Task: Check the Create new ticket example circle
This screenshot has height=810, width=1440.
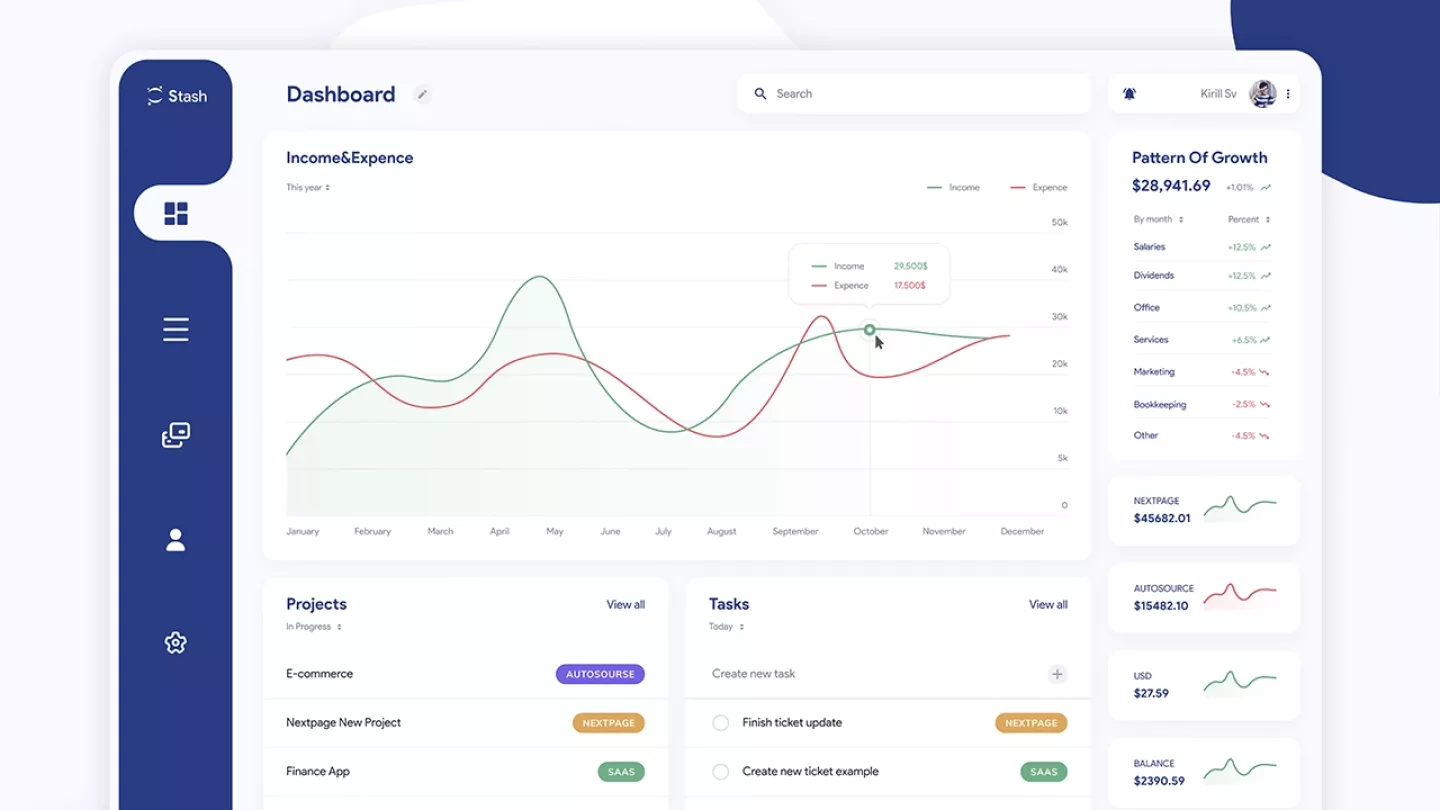Action: (x=720, y=772)
